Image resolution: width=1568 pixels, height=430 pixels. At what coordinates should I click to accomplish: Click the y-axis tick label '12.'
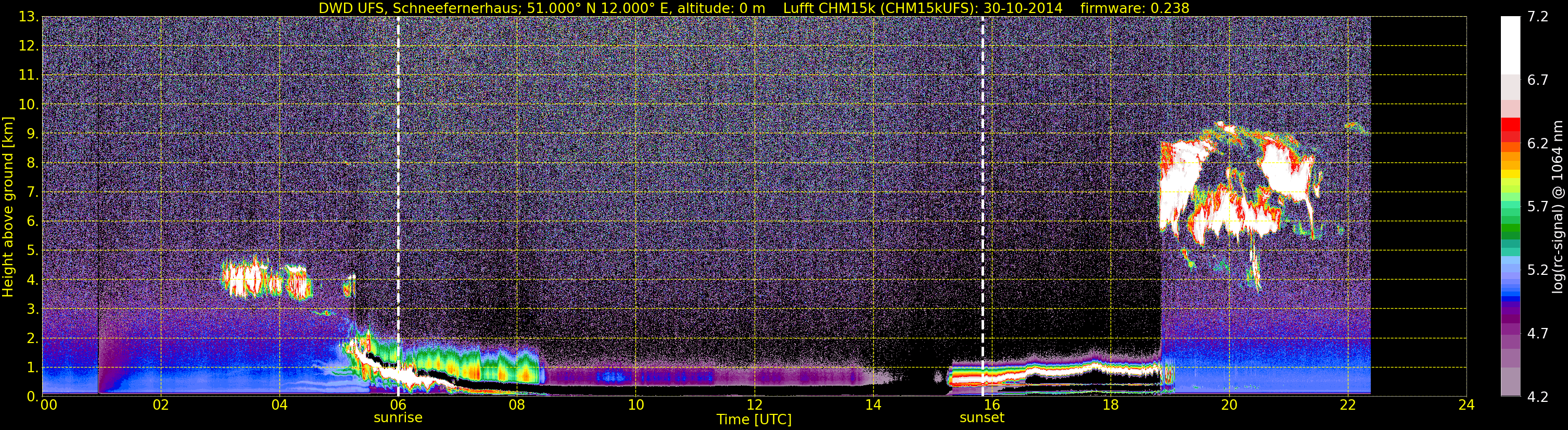pos(29,46)
